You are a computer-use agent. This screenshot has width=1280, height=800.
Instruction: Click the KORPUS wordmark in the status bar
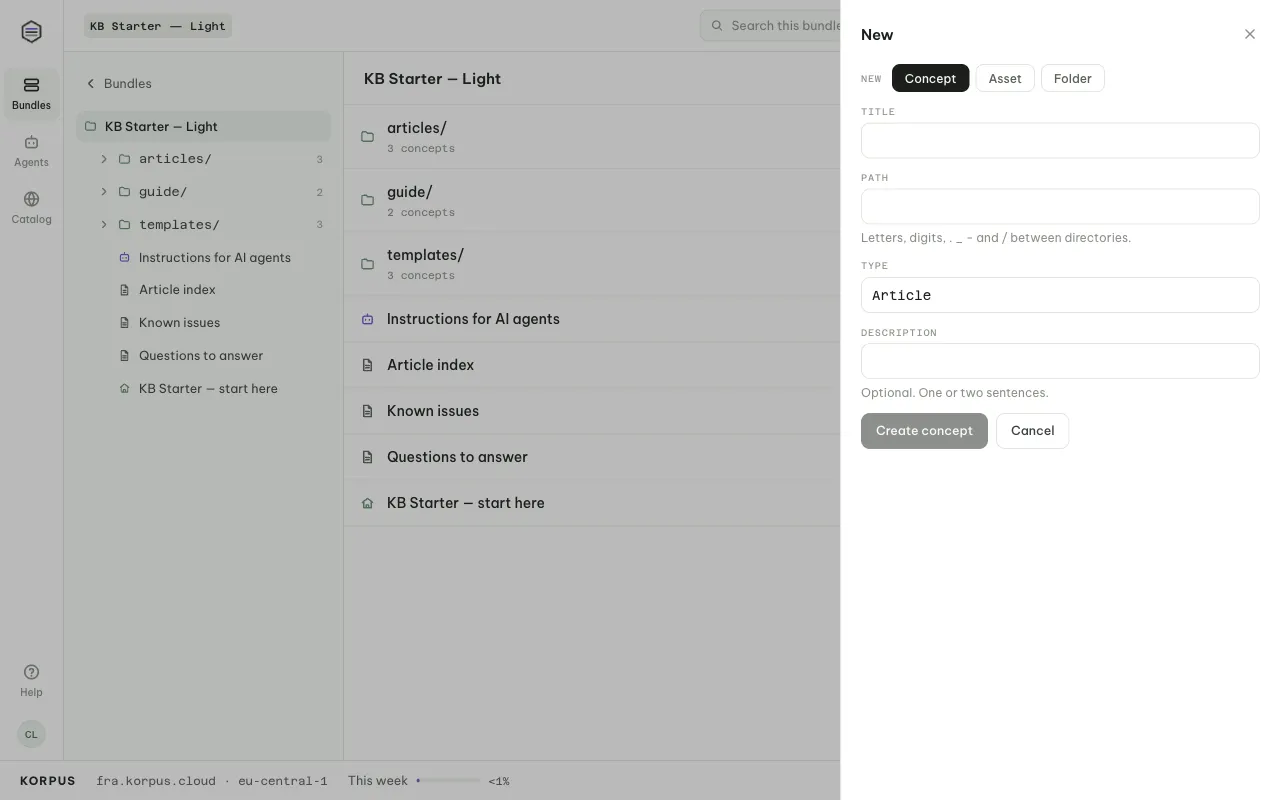pyautogui.click(x=48, y=781)
